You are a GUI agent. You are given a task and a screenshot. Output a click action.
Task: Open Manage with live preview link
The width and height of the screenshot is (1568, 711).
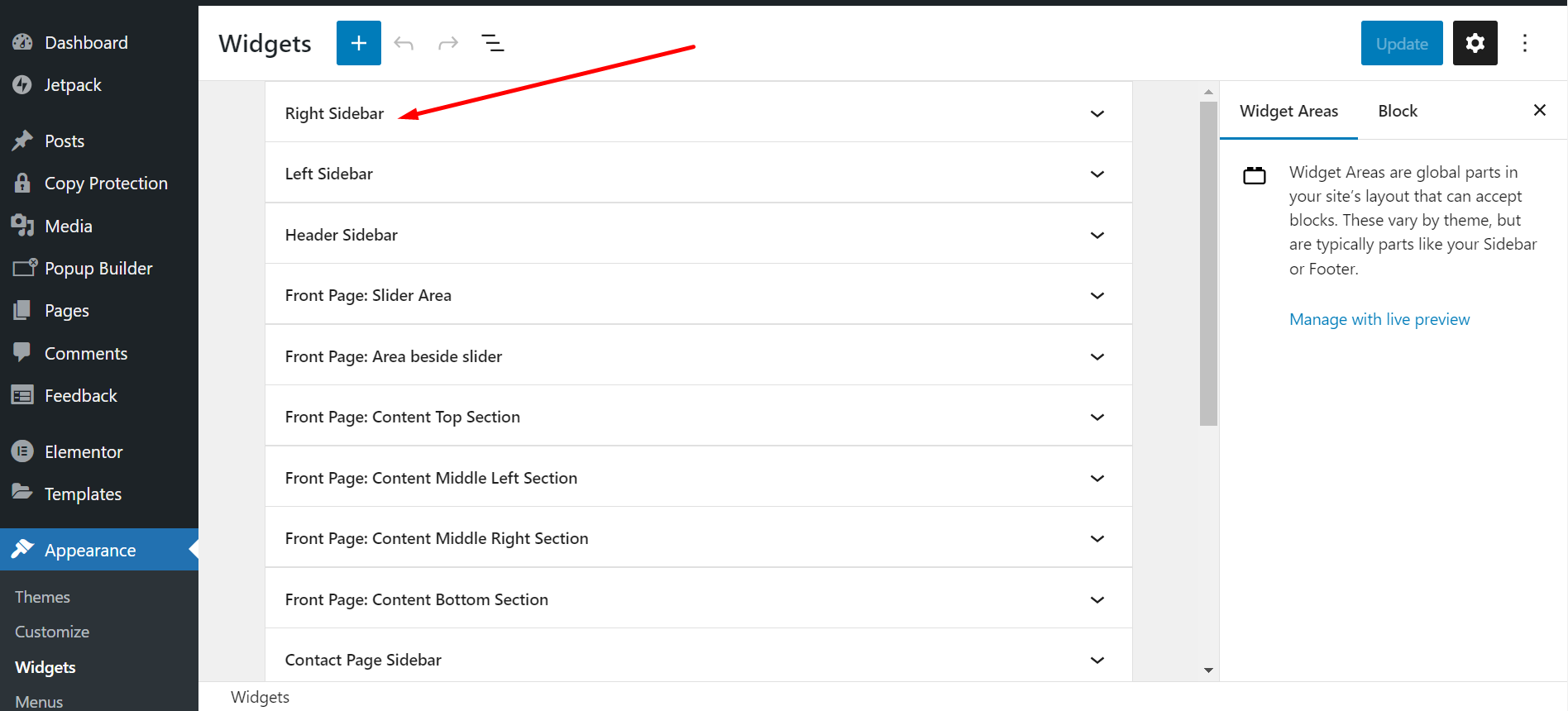[1379, 320]
